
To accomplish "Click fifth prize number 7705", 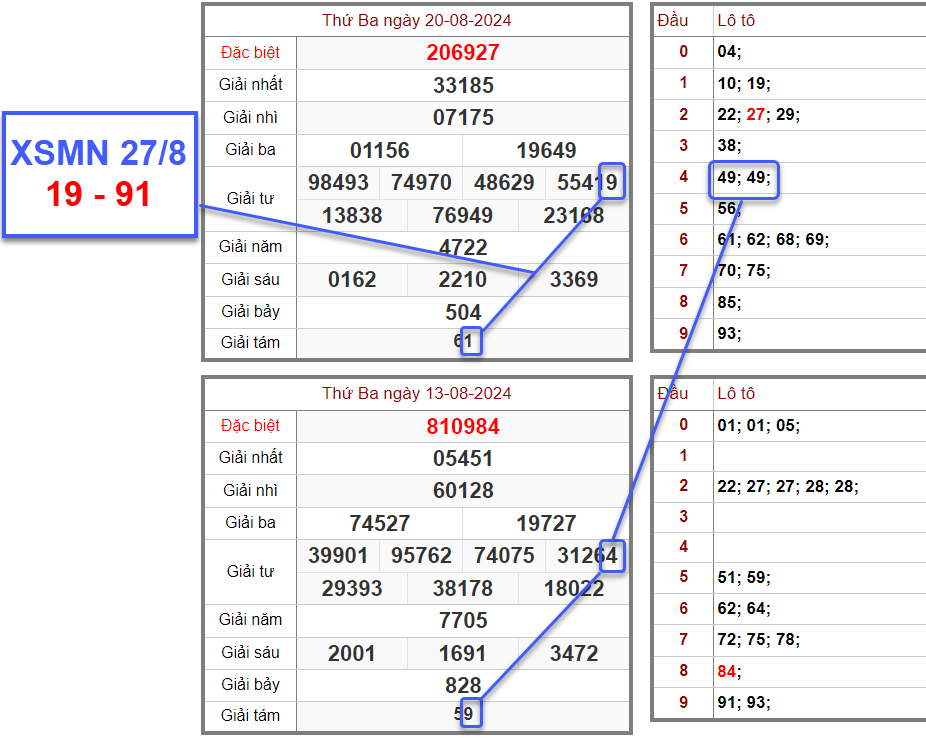I will click(463, 620).
